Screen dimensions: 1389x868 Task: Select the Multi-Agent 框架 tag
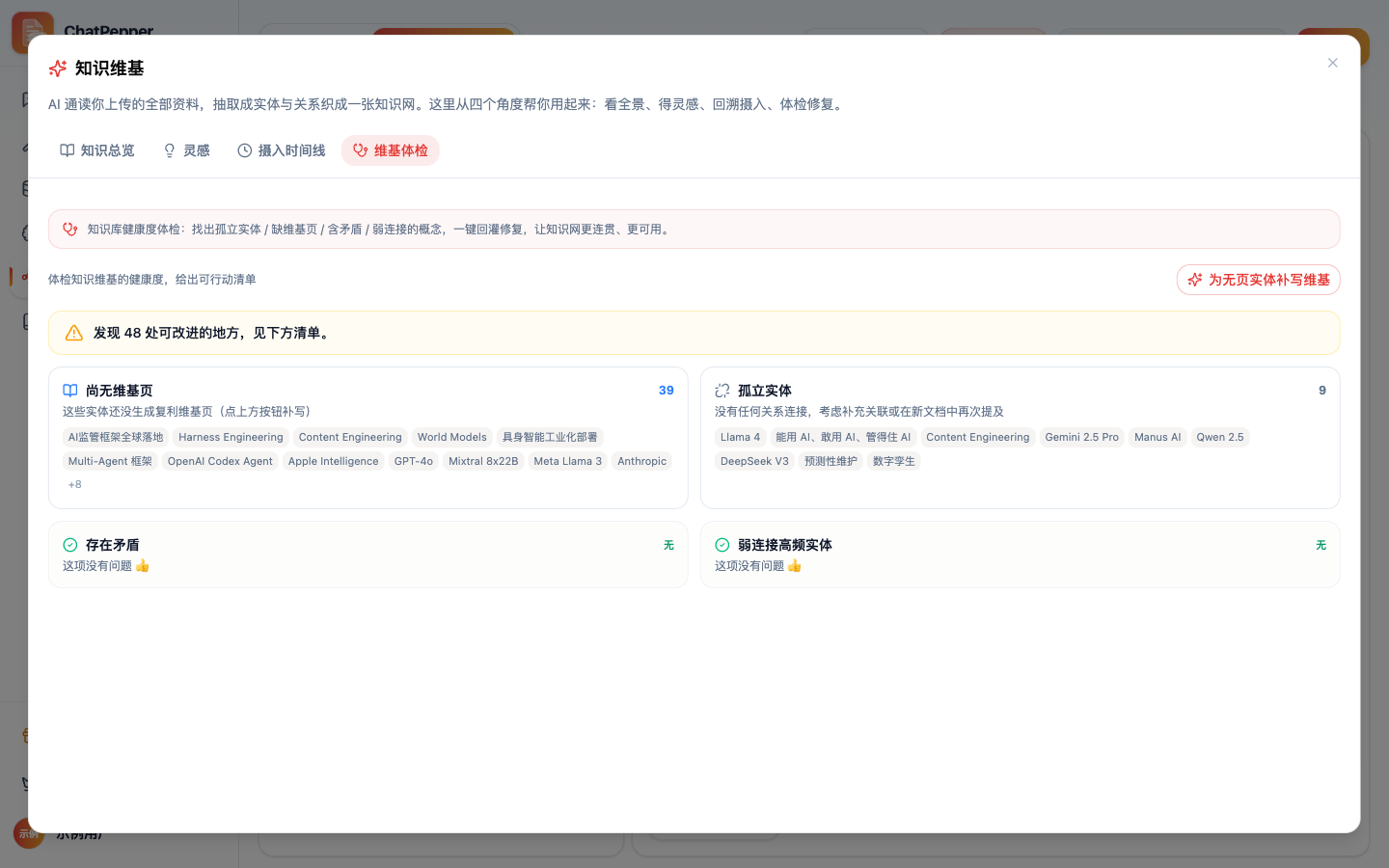point(110,461)
